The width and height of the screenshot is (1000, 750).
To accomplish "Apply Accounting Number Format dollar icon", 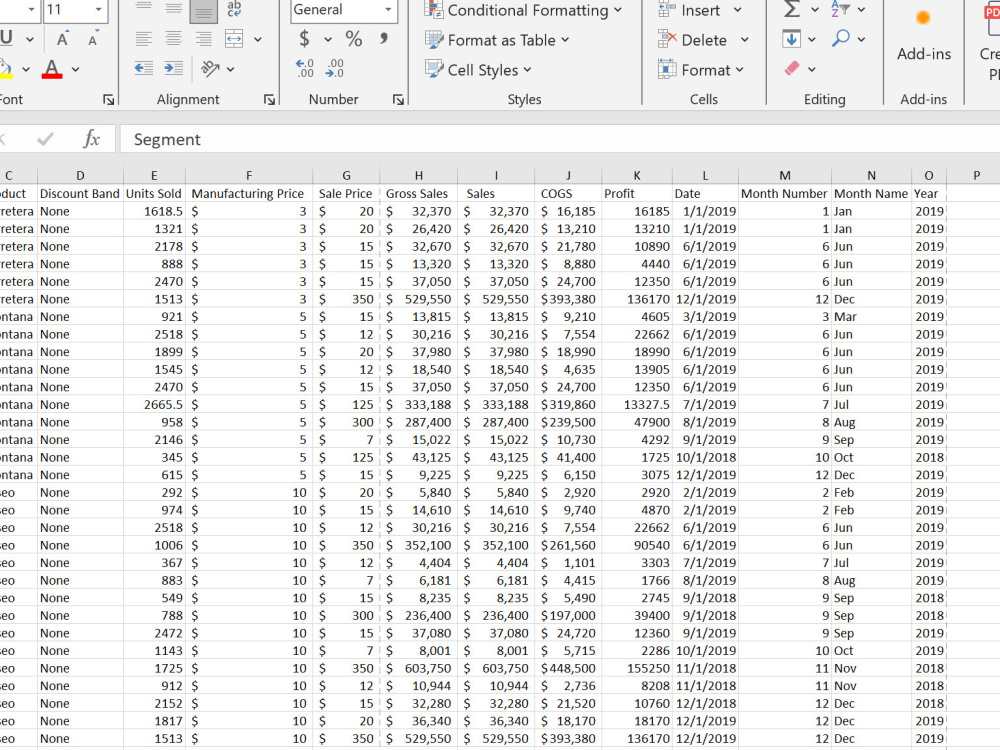I will click(x=305, y=39).
